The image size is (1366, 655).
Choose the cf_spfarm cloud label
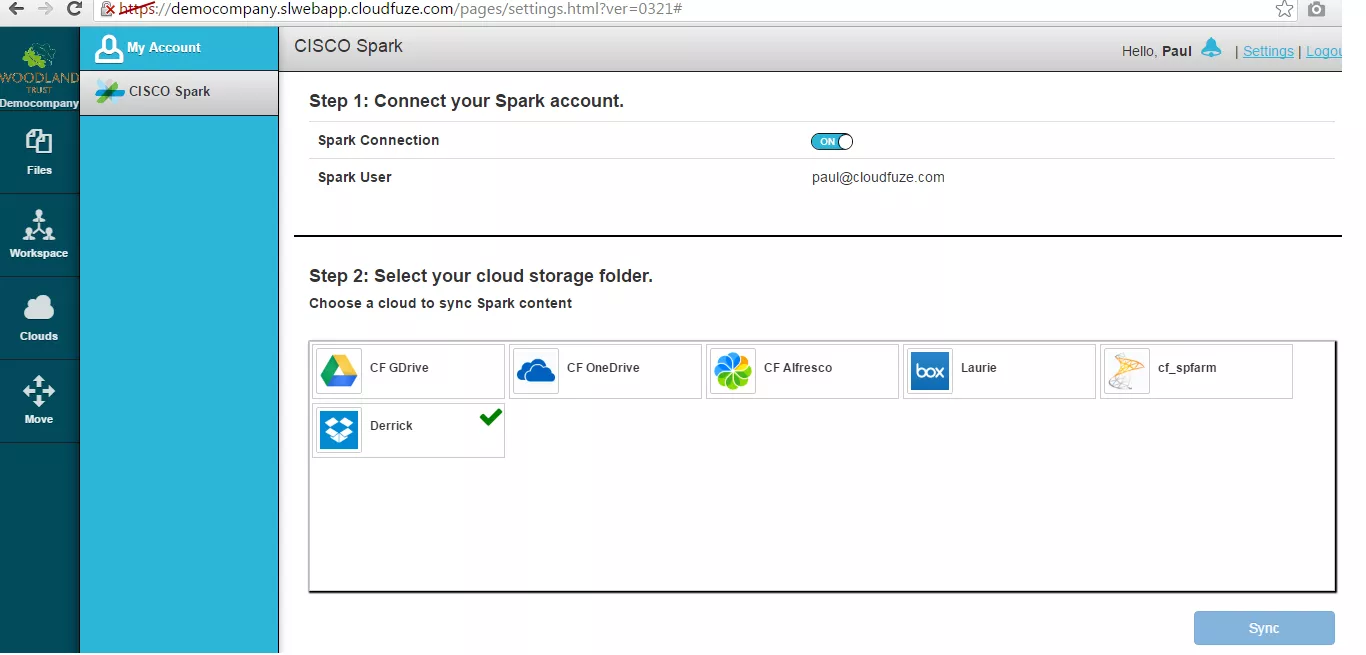point(1187,368)
